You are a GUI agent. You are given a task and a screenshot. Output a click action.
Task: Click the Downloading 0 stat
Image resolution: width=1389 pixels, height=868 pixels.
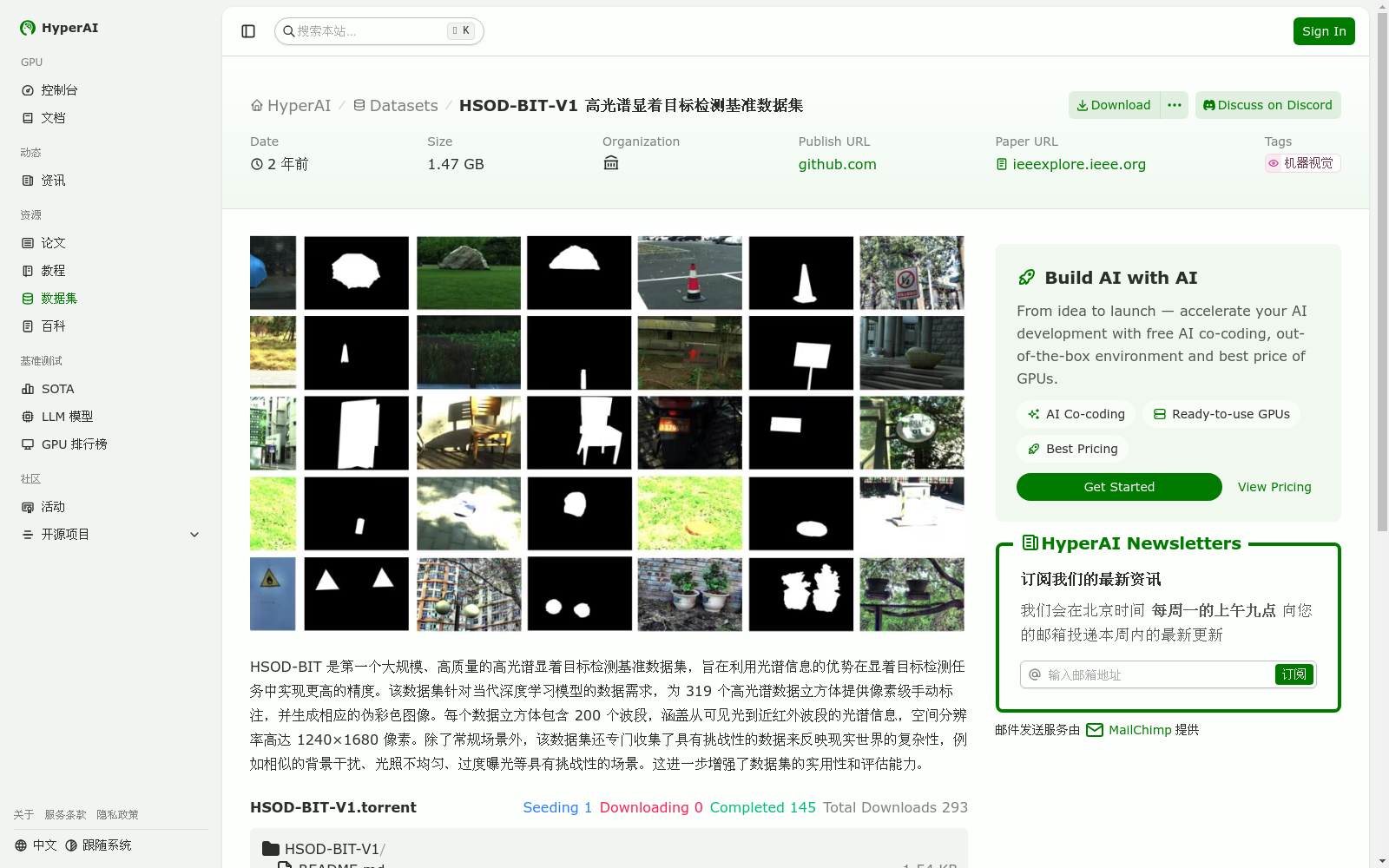pos(651,807)
